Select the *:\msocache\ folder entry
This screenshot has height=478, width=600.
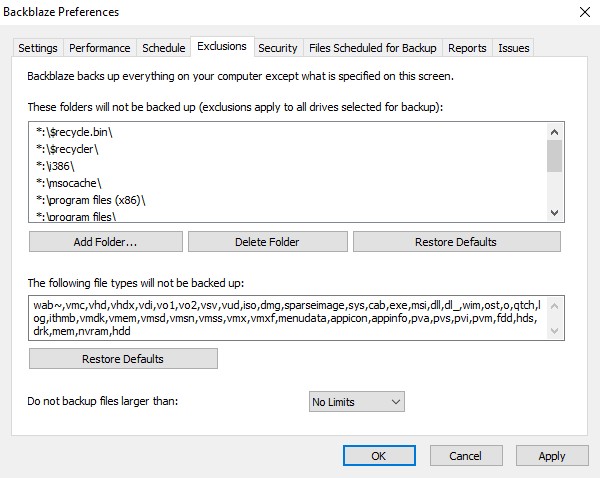(289, 183)
